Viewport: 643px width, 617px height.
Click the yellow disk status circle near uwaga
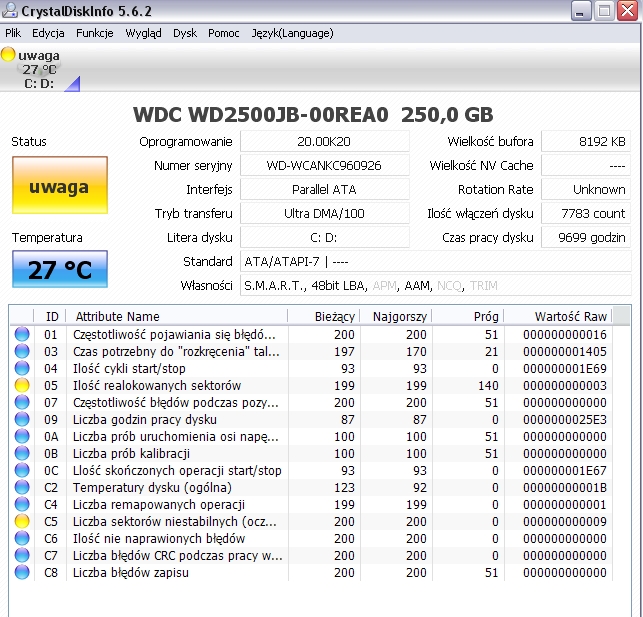8,55
